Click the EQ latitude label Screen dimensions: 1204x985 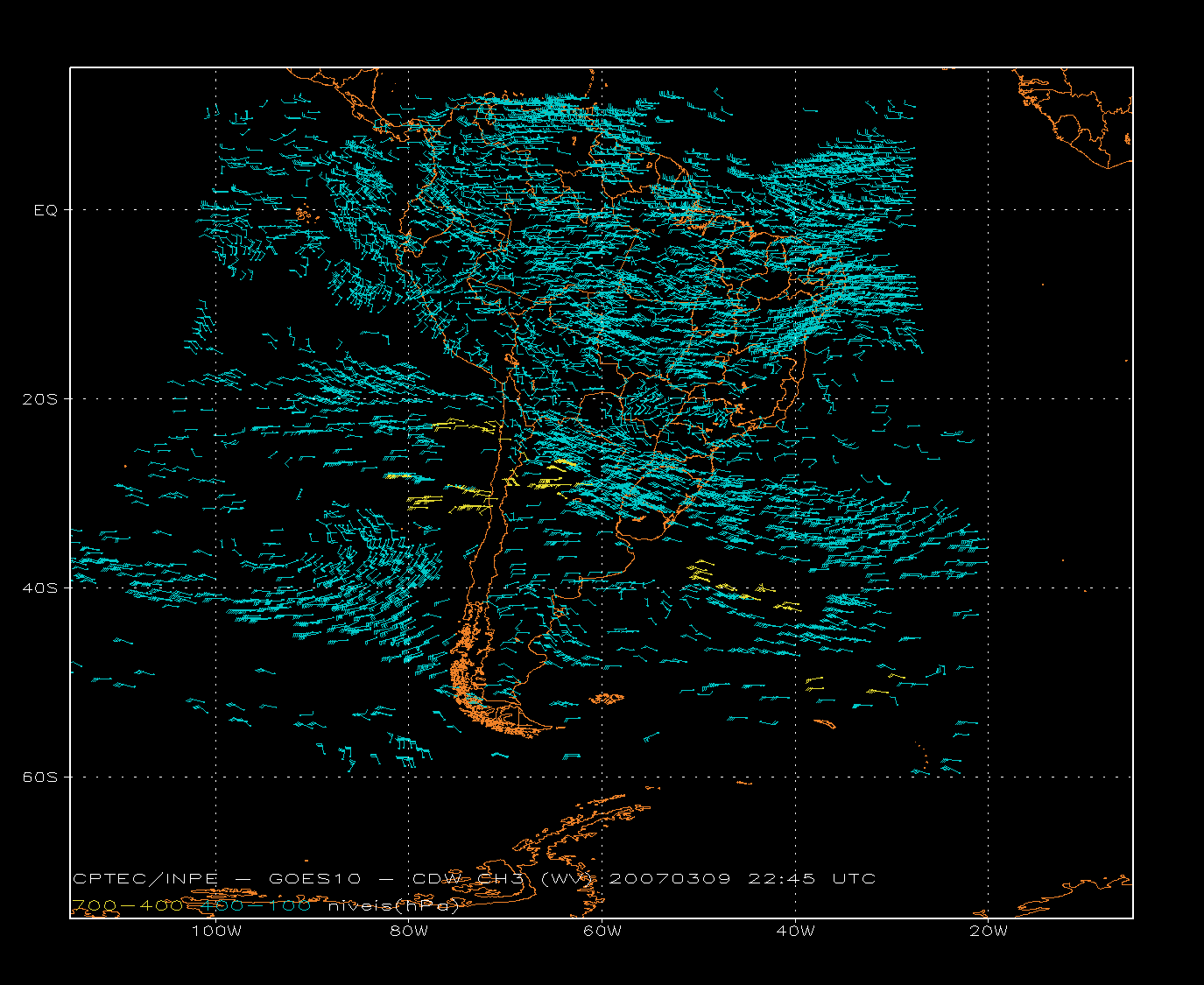tap(46, 210)
